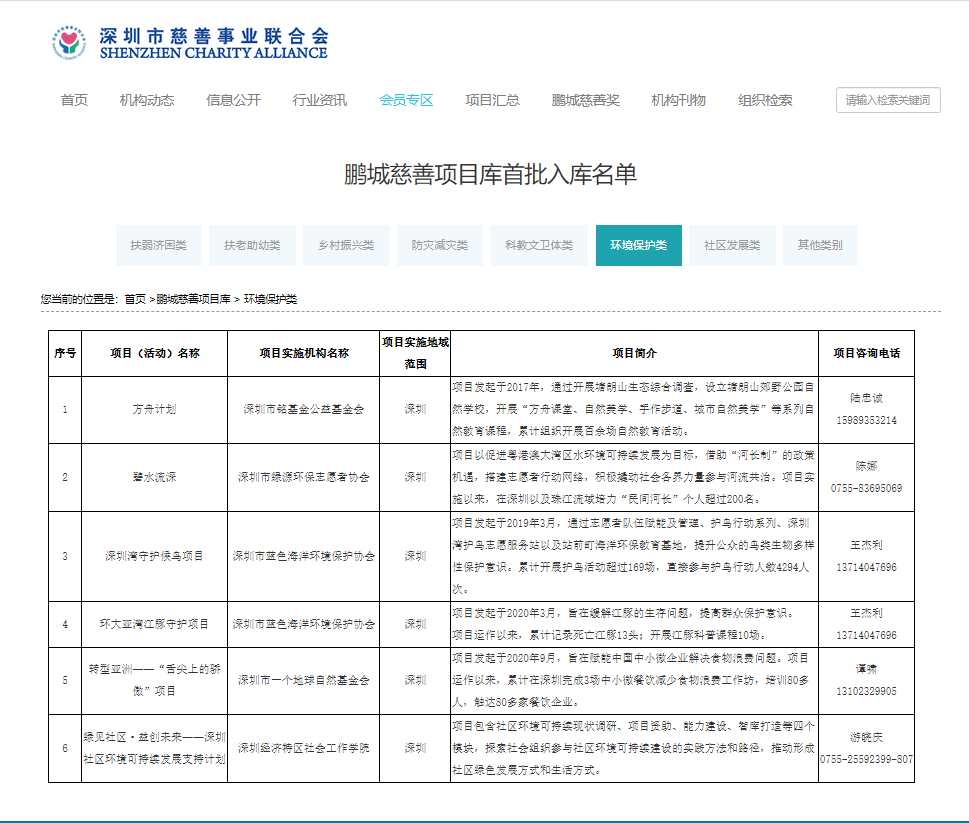This screenshot has width=969, height=823.
Task: Open the 信息公开 menu item
Action: 233,100
